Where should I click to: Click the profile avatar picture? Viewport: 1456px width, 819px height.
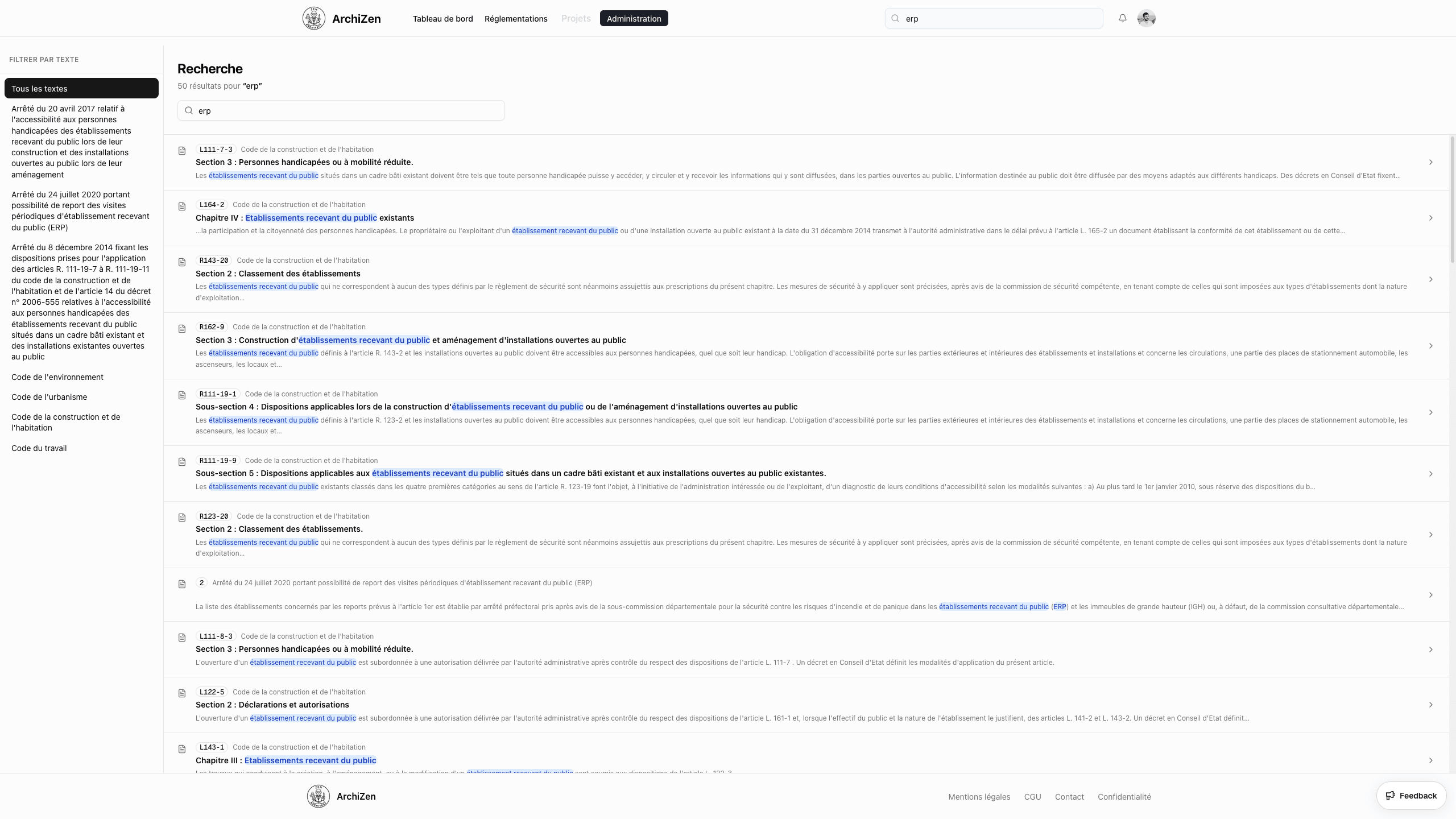(1146, 18)
